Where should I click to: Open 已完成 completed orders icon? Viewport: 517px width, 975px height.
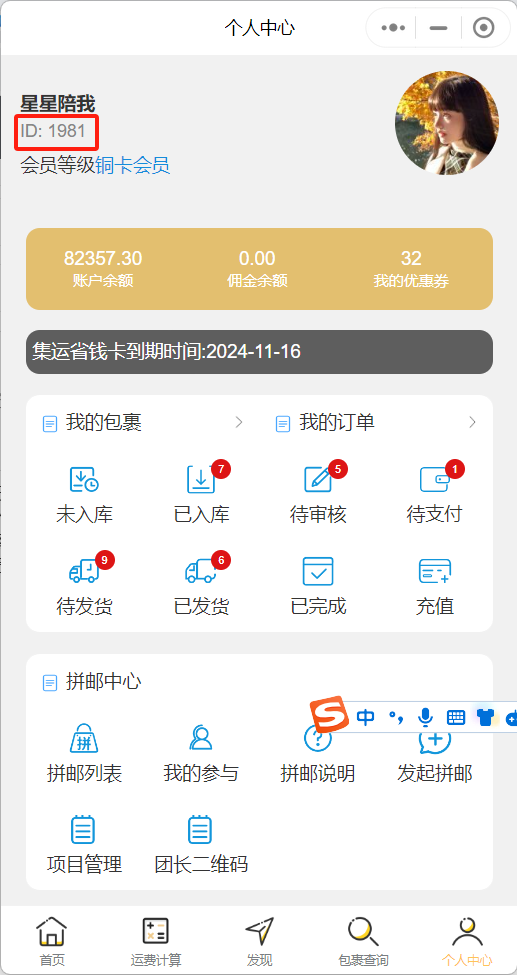[317, 571]
